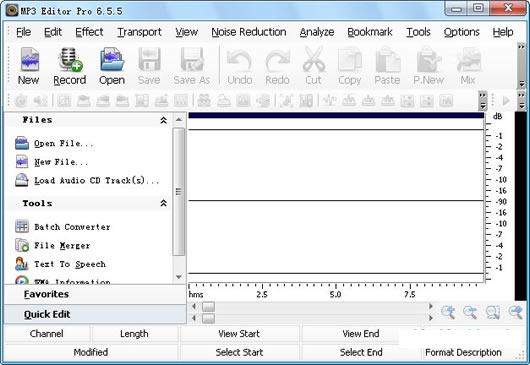Image resolution: width=530 pixels, height=365 pixels.
Task: Collapse the Tools section chevron
Action: [164, 203]
